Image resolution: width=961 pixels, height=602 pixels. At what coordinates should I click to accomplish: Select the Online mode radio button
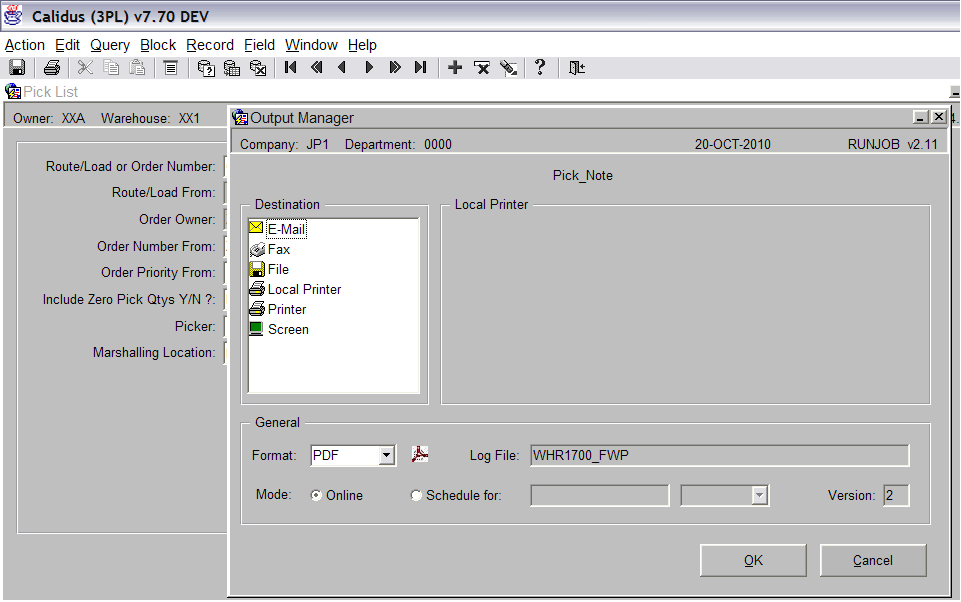click(x=316, y=495)
